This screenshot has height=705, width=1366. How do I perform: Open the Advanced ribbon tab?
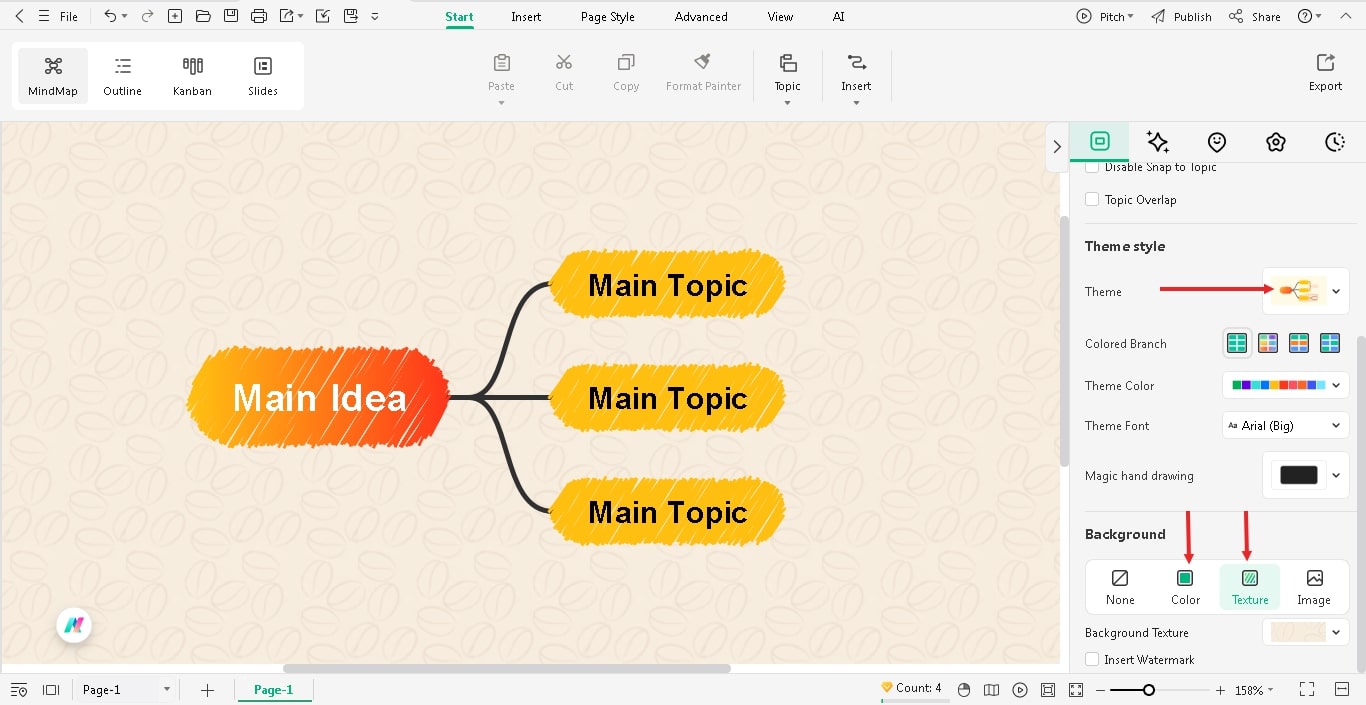pyautogui.click(x=701, y=17)
